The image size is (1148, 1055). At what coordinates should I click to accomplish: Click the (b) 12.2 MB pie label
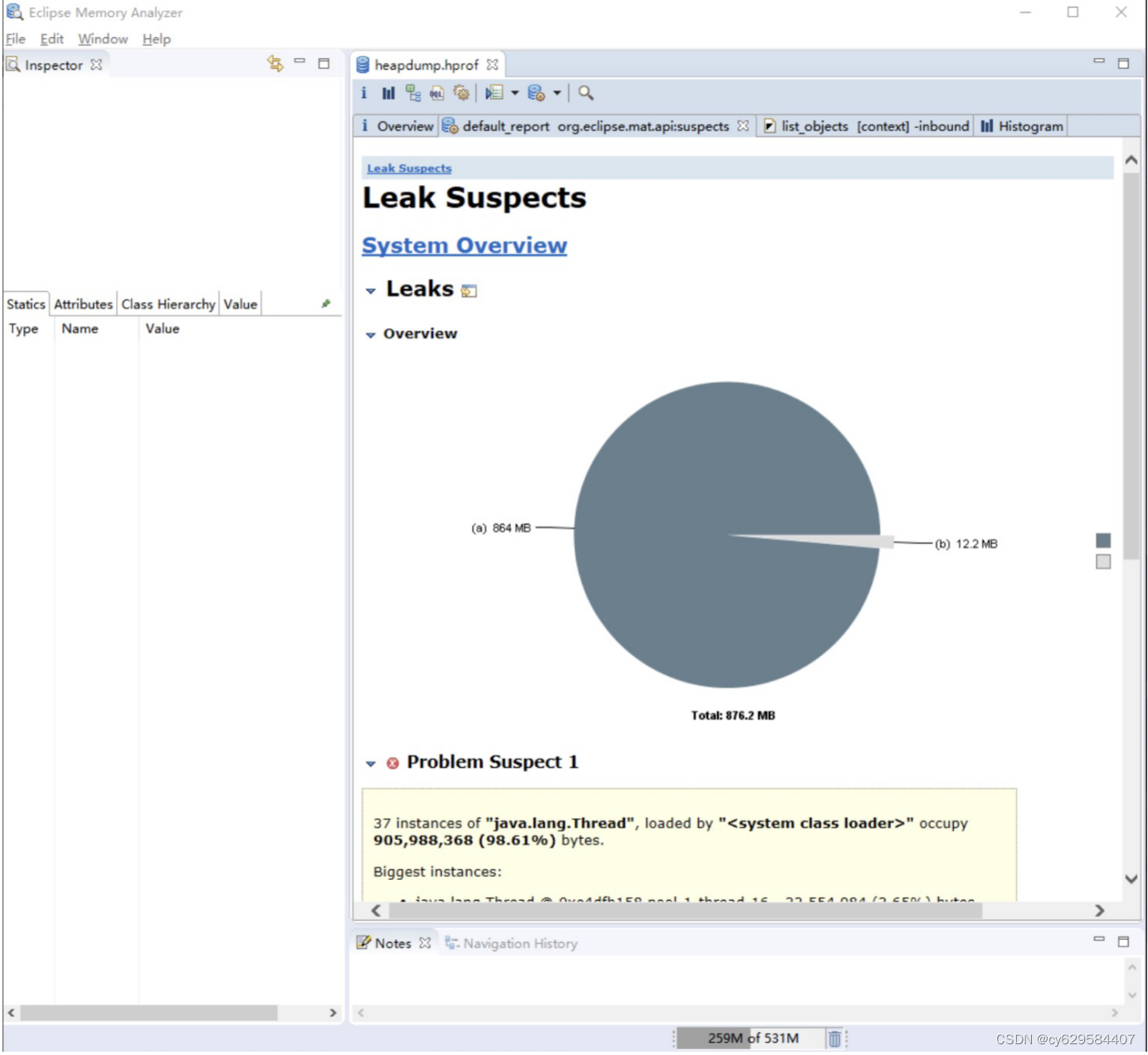point(966,545)
